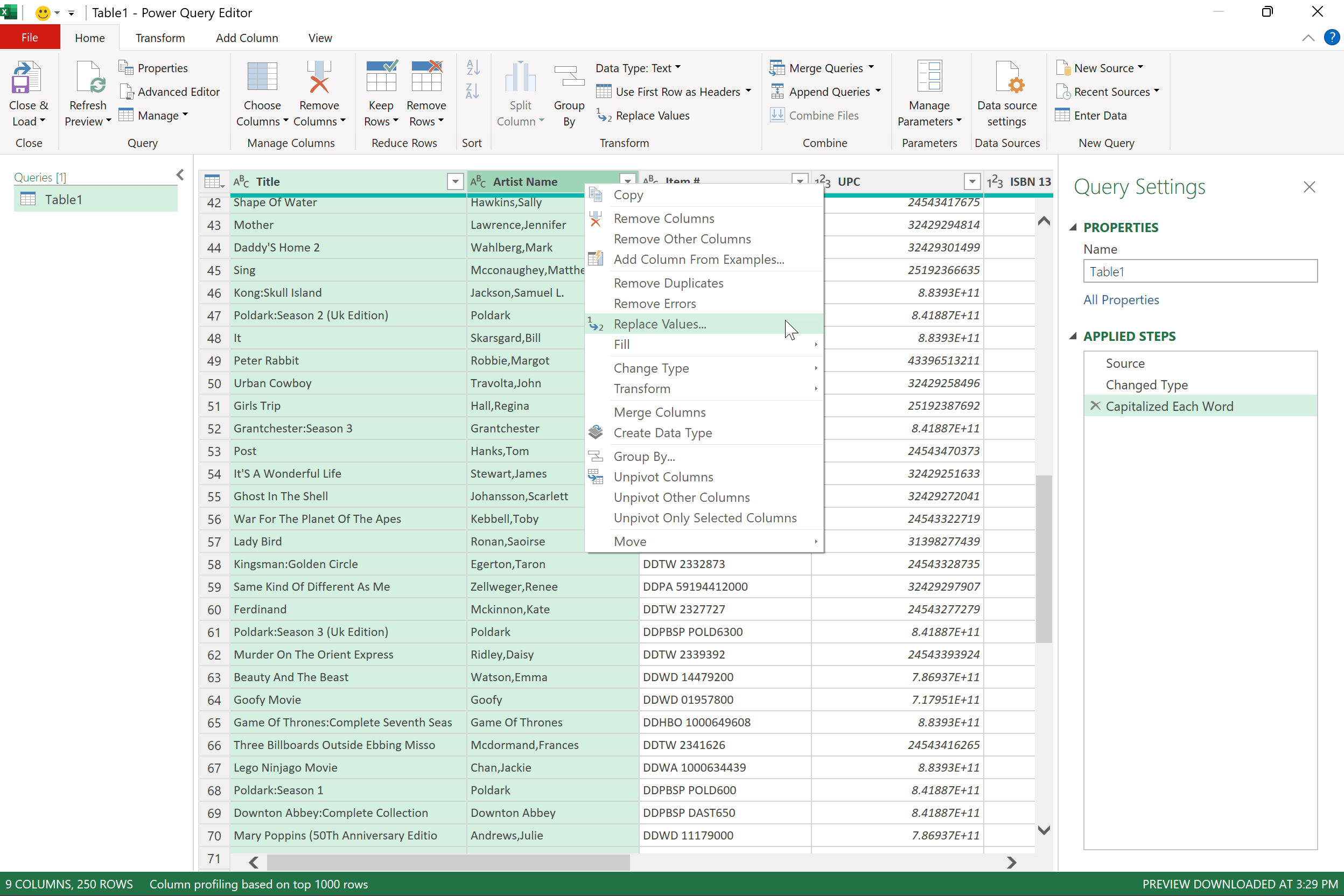Open Manage Parameters
Viewport: 1344px width, 896px height.
click(928, 92)
